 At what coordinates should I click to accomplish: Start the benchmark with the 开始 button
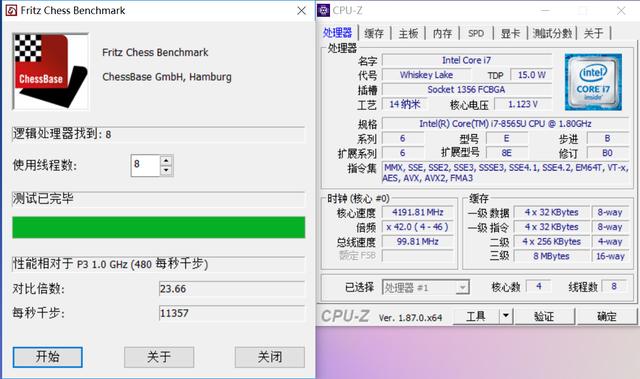point(47,357)
